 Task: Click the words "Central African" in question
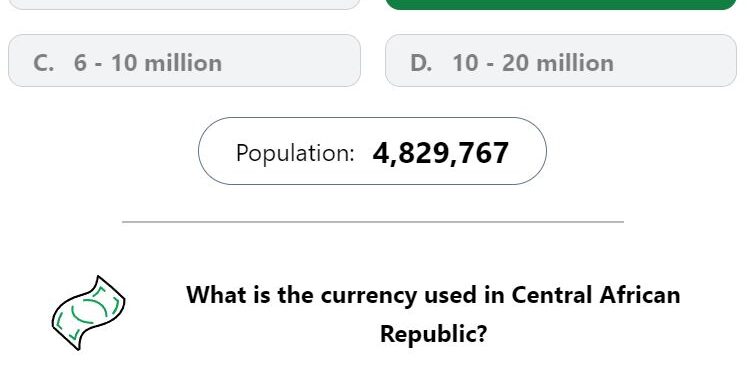(596, 295)
